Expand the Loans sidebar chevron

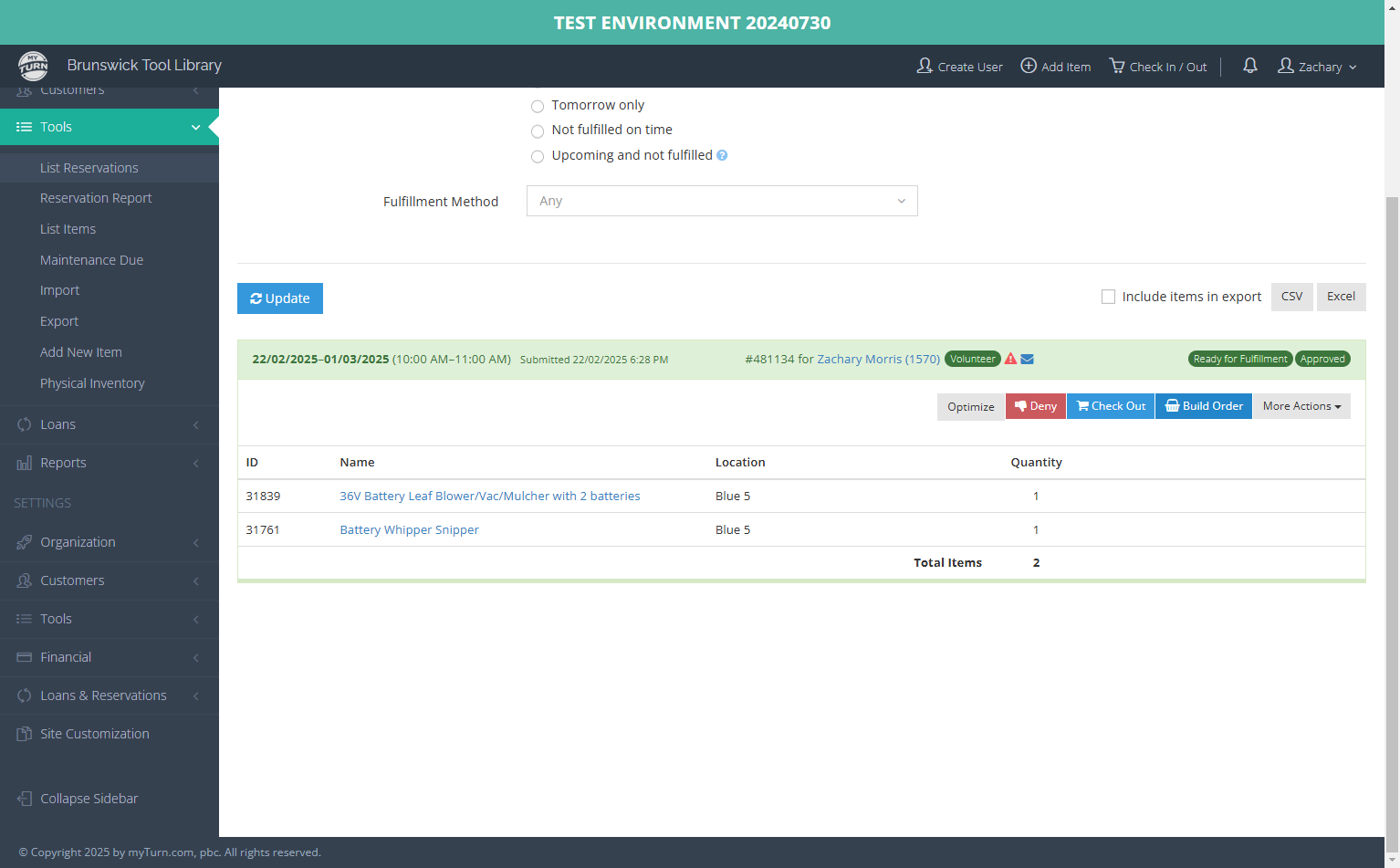[x=195, y=424]
